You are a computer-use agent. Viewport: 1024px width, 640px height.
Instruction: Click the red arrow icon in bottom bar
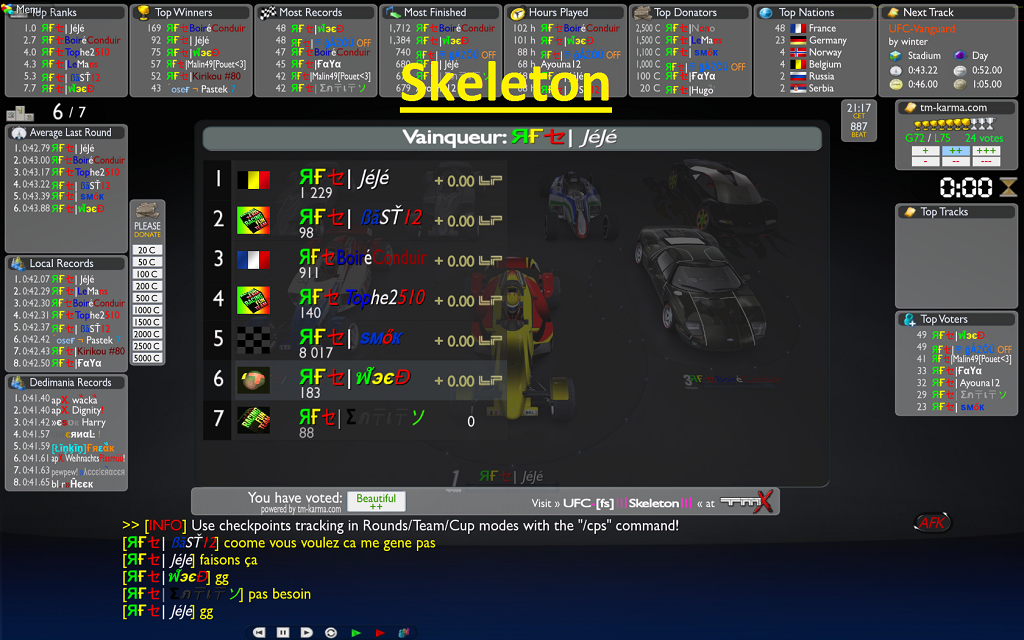[380, 632]
